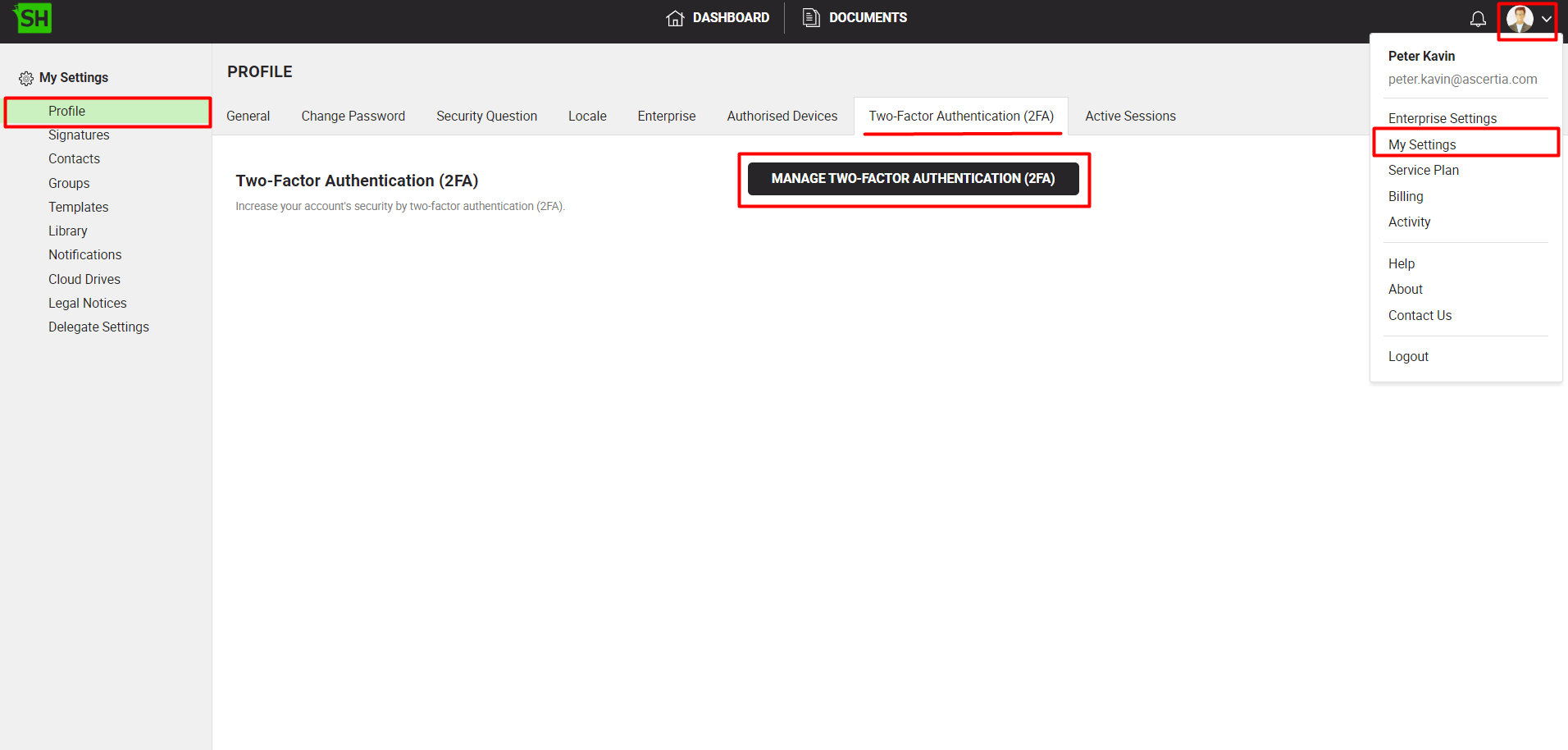1568x750 pixels.
Task: Click the Dashboard home icon
Action: pyautogui.click(x=675, y=18)
